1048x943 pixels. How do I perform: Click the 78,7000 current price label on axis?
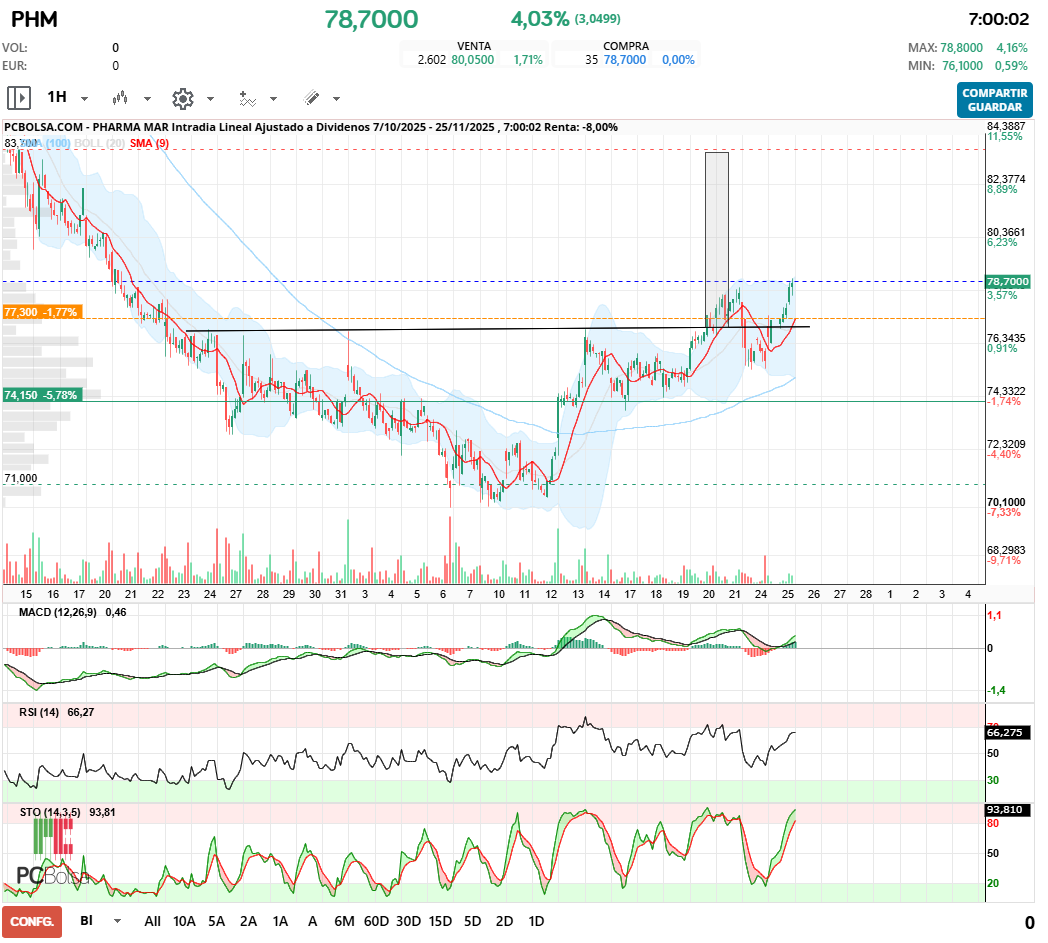click(x=1006, y=282)
